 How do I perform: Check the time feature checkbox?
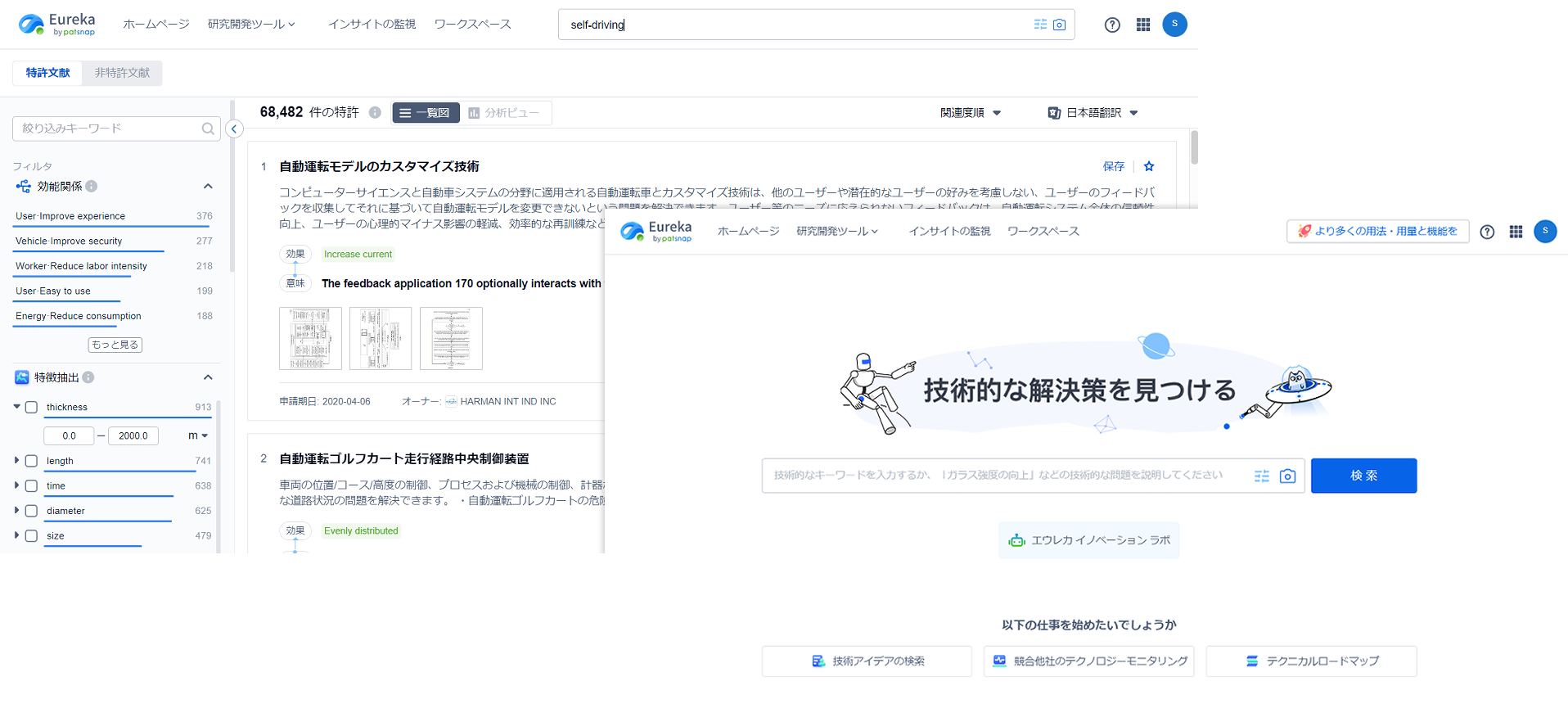click(x=31, y=486)
